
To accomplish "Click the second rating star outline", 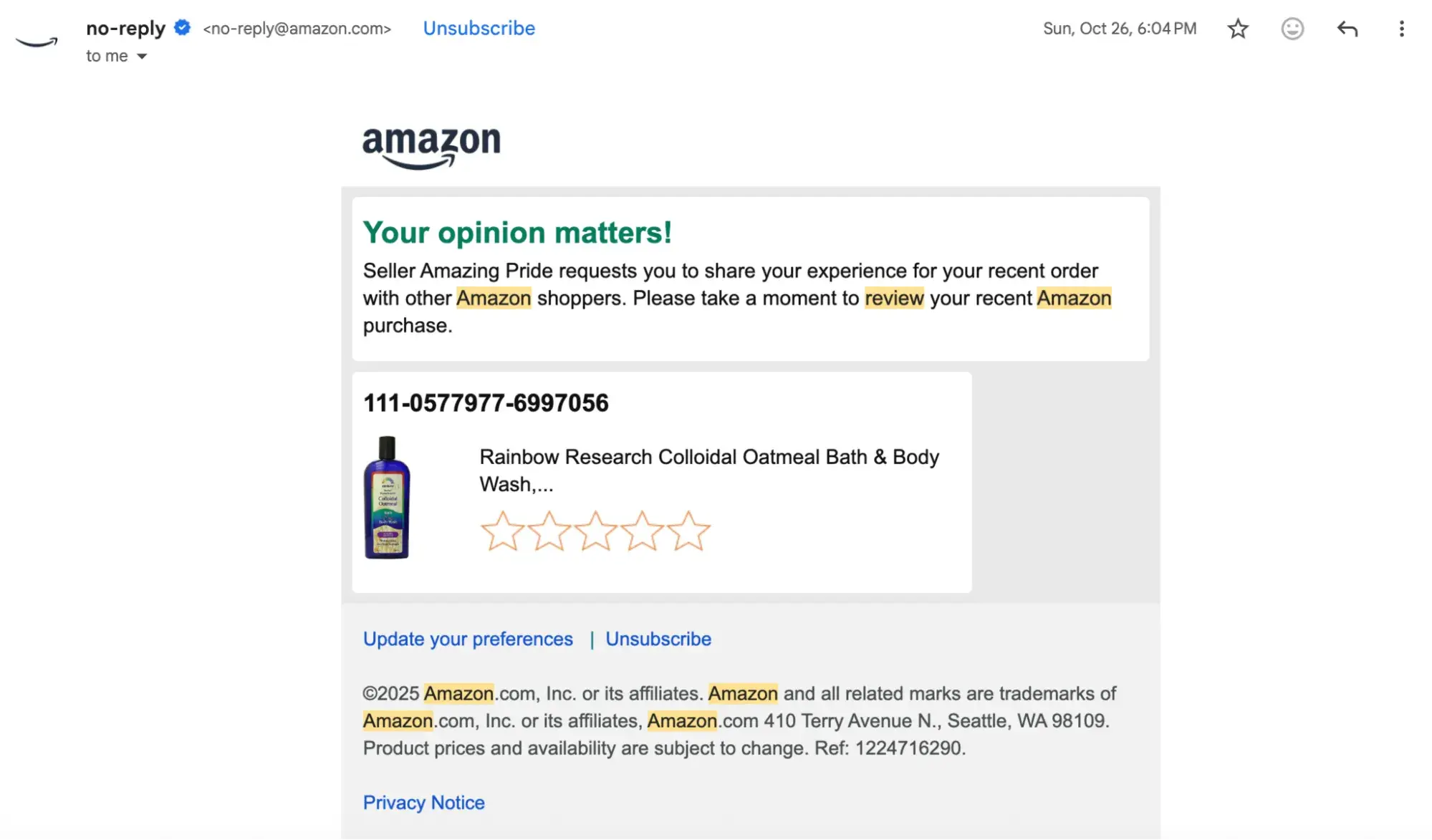I will tap(549, 531).
